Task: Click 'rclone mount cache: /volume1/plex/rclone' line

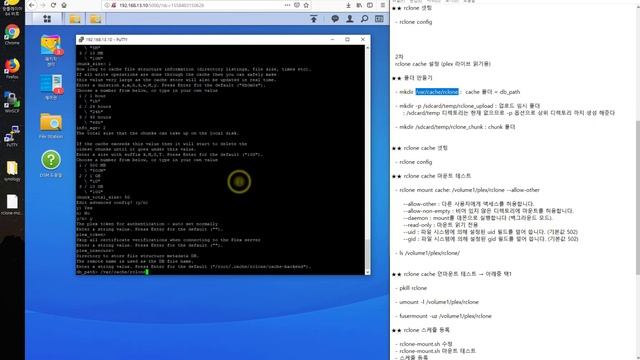Action: click(x=467, y=190)
